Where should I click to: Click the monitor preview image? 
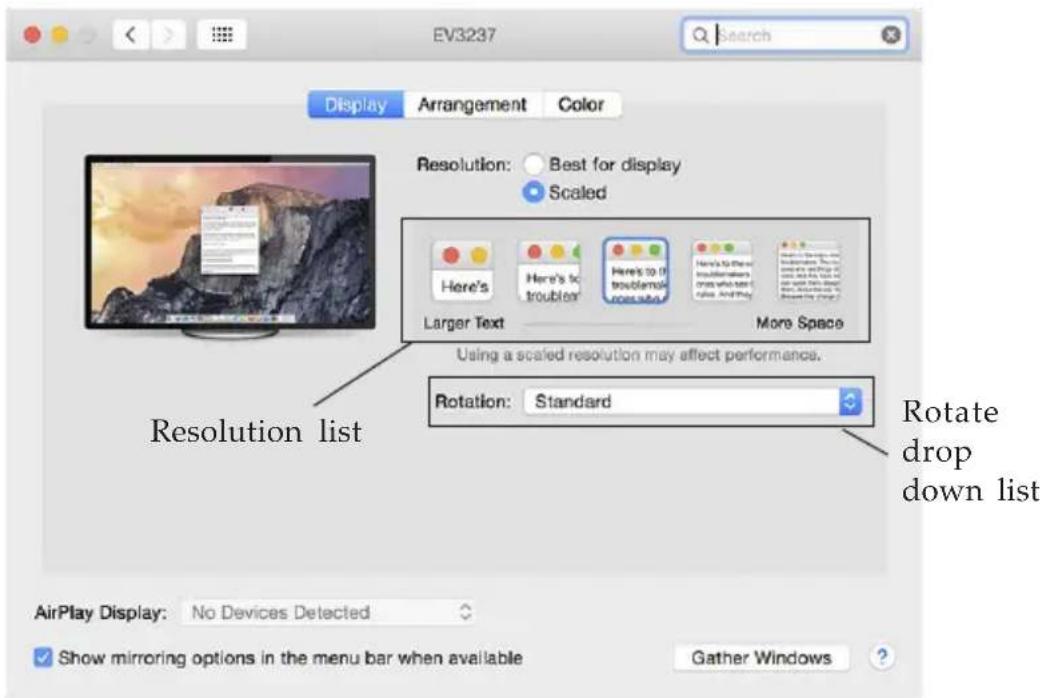pos(230,245)
